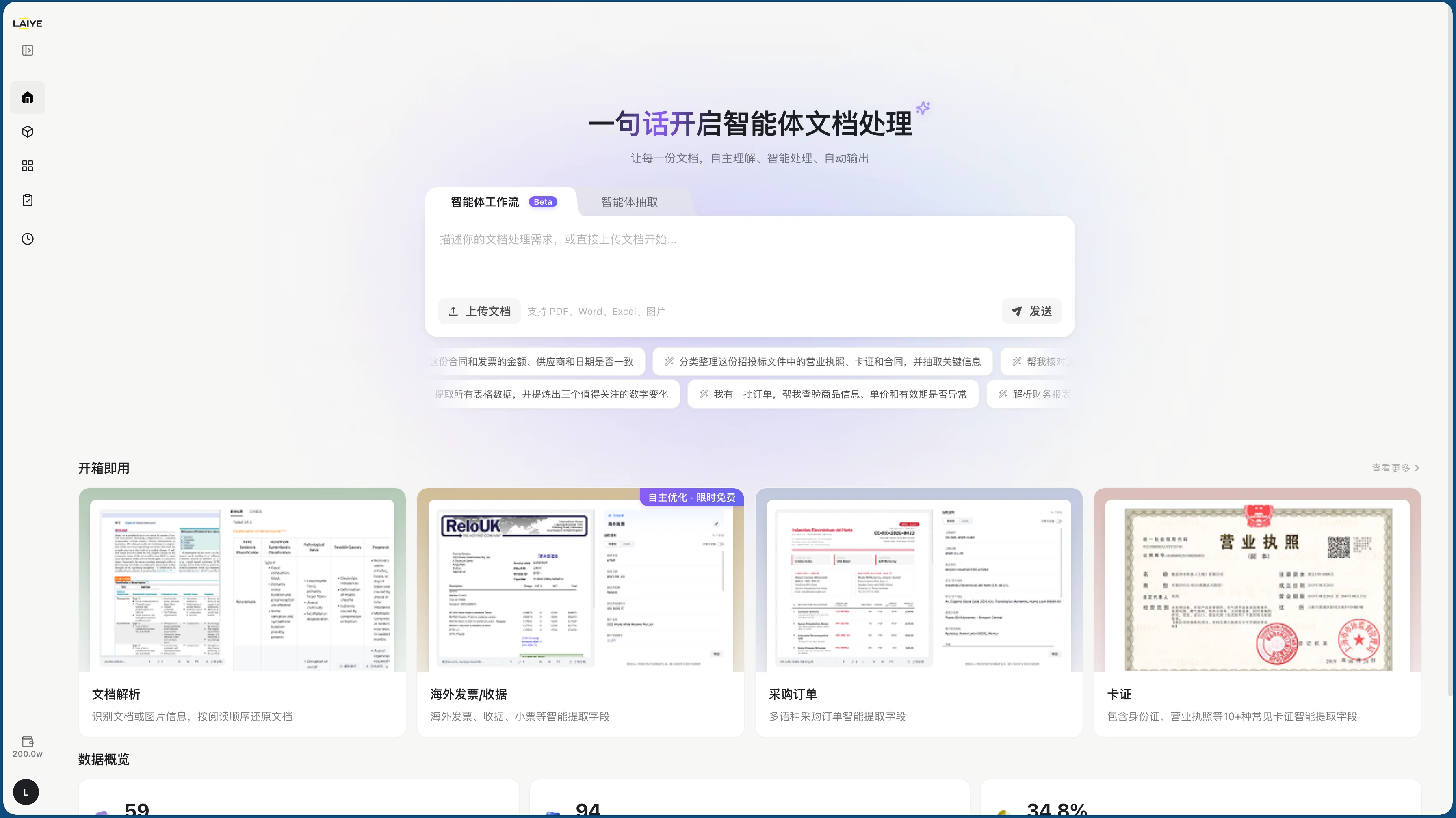Click the sparkle icon beside the headline
The height and width of the screenshot is (818, 1456).
(923, 107)
